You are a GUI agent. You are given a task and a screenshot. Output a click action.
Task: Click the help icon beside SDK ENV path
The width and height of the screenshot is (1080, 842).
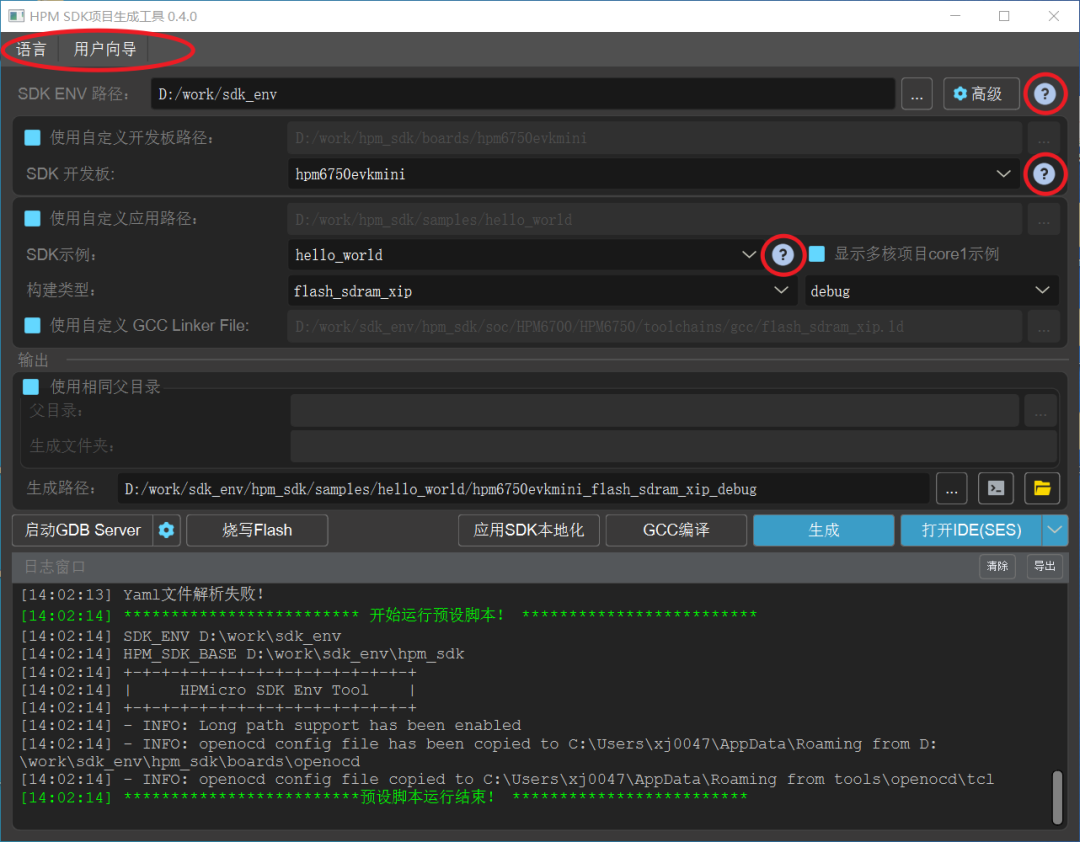pyautogui.click(x=1045, y=94)
